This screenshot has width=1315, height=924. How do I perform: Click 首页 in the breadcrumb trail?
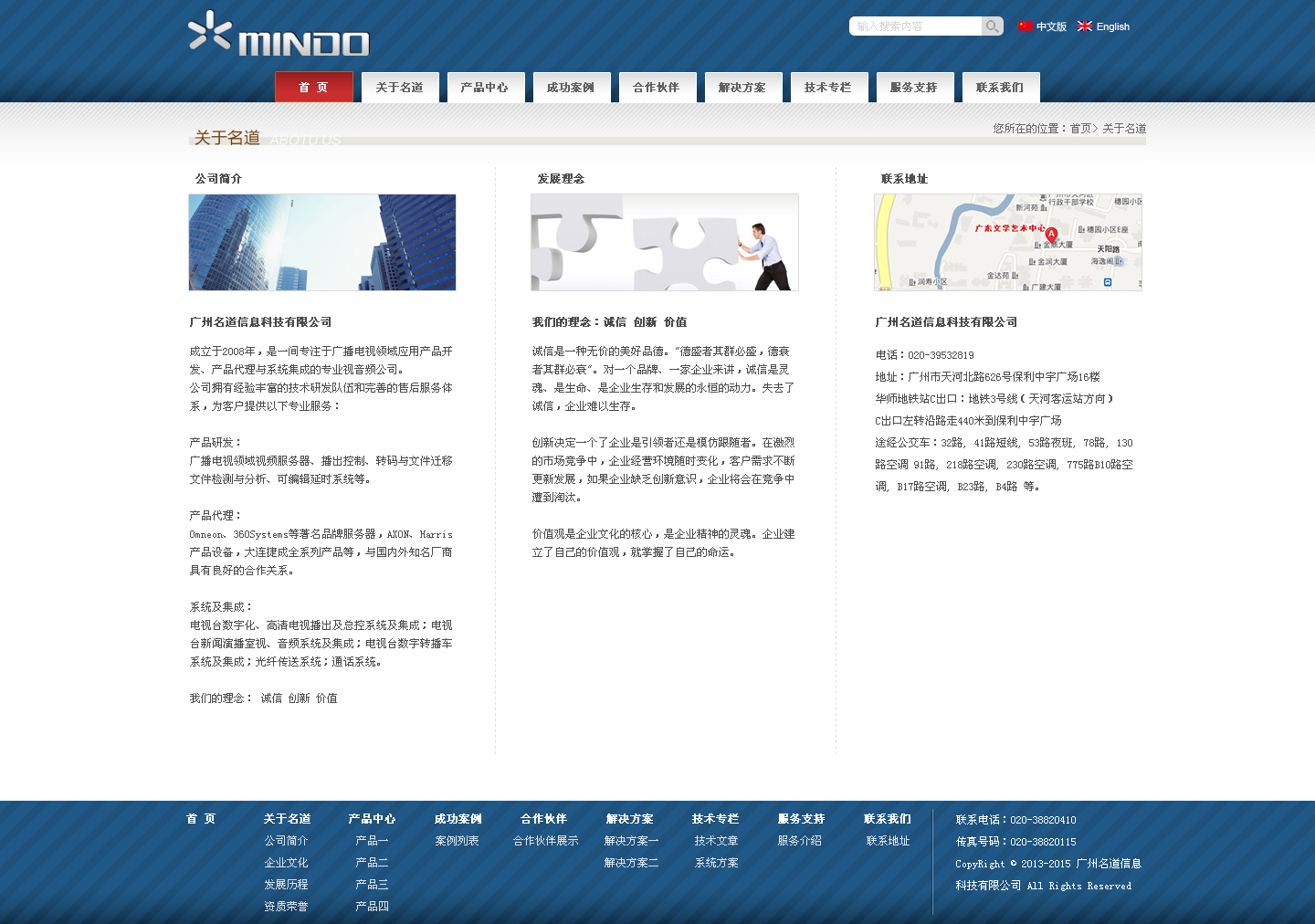coord(1080,129)
